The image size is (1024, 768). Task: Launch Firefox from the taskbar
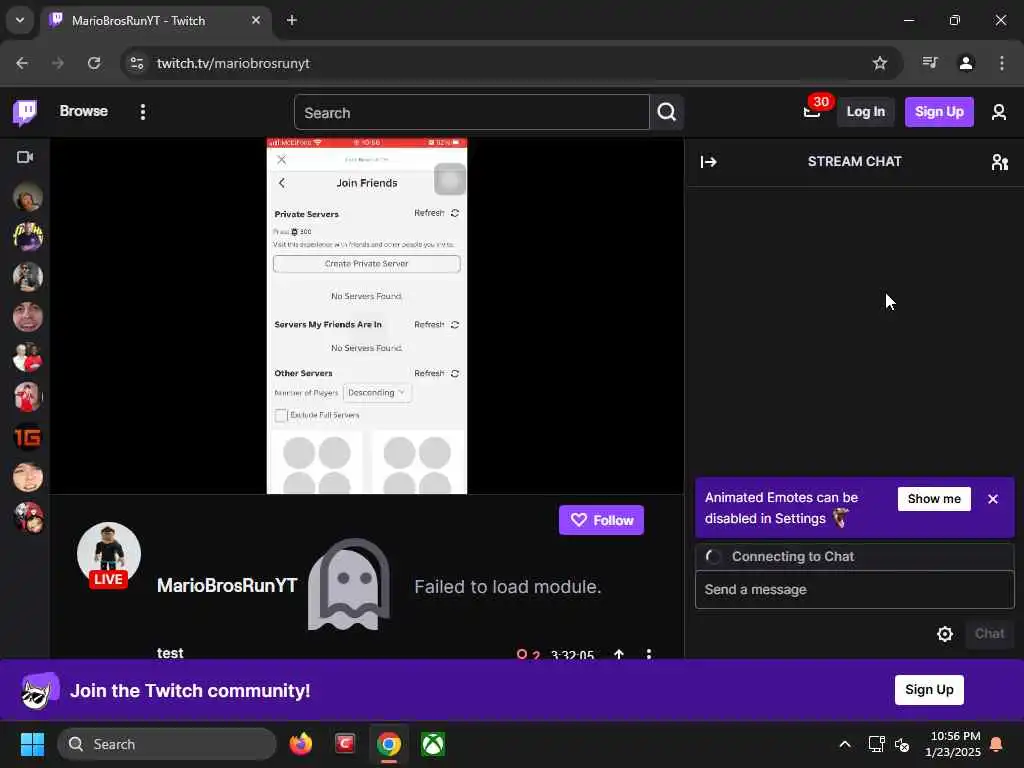[300, 744]
